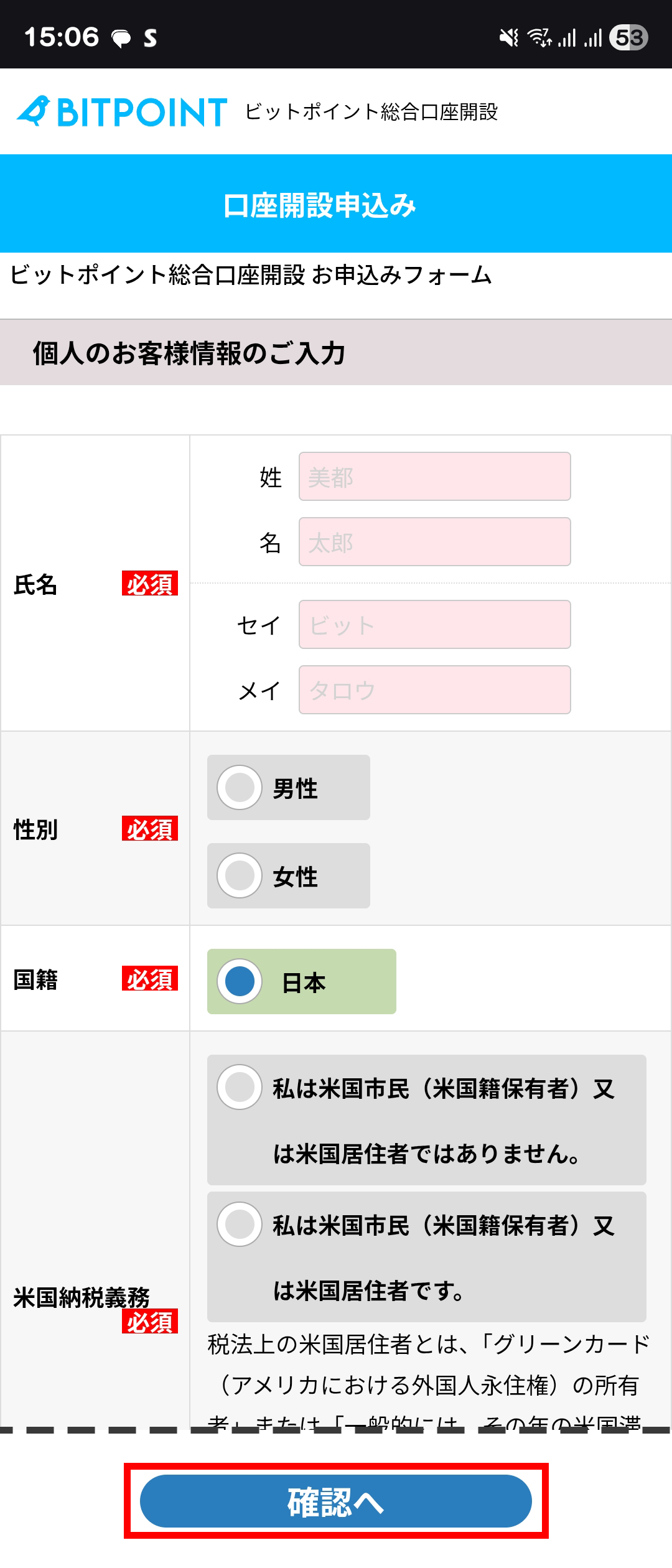Screen dimensions: 672x1568
Task: Focus the メイ katakana given name field
Action: (435, 690)
